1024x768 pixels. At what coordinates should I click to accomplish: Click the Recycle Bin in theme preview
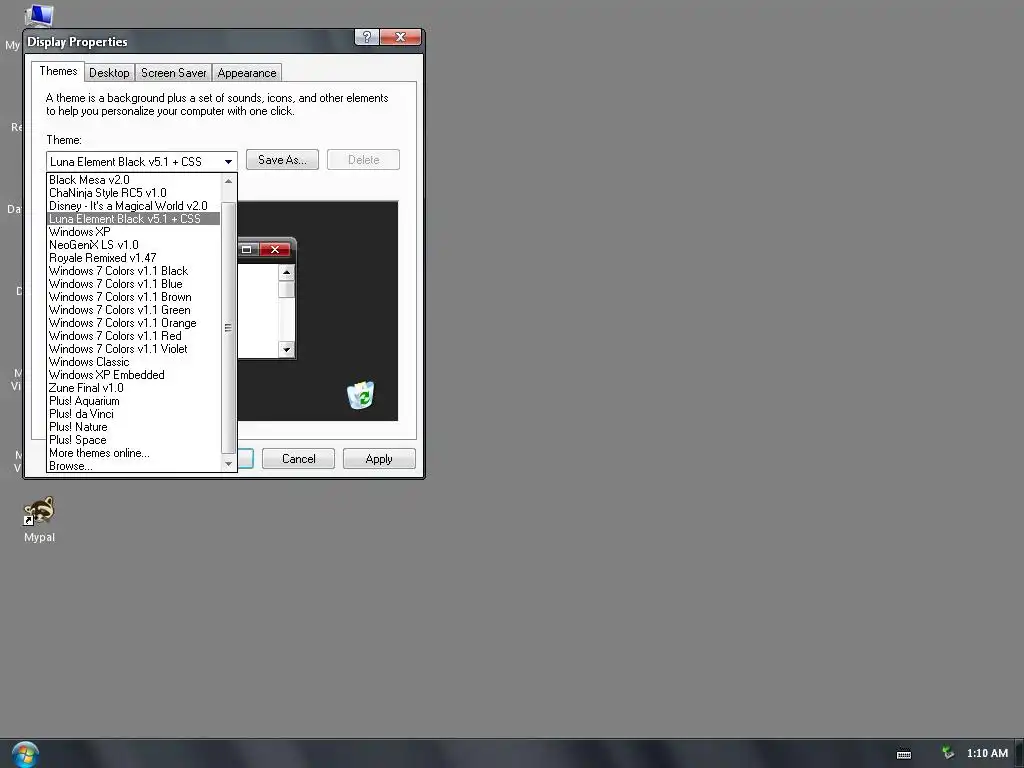pyautogui.click(x=360, y=395)
